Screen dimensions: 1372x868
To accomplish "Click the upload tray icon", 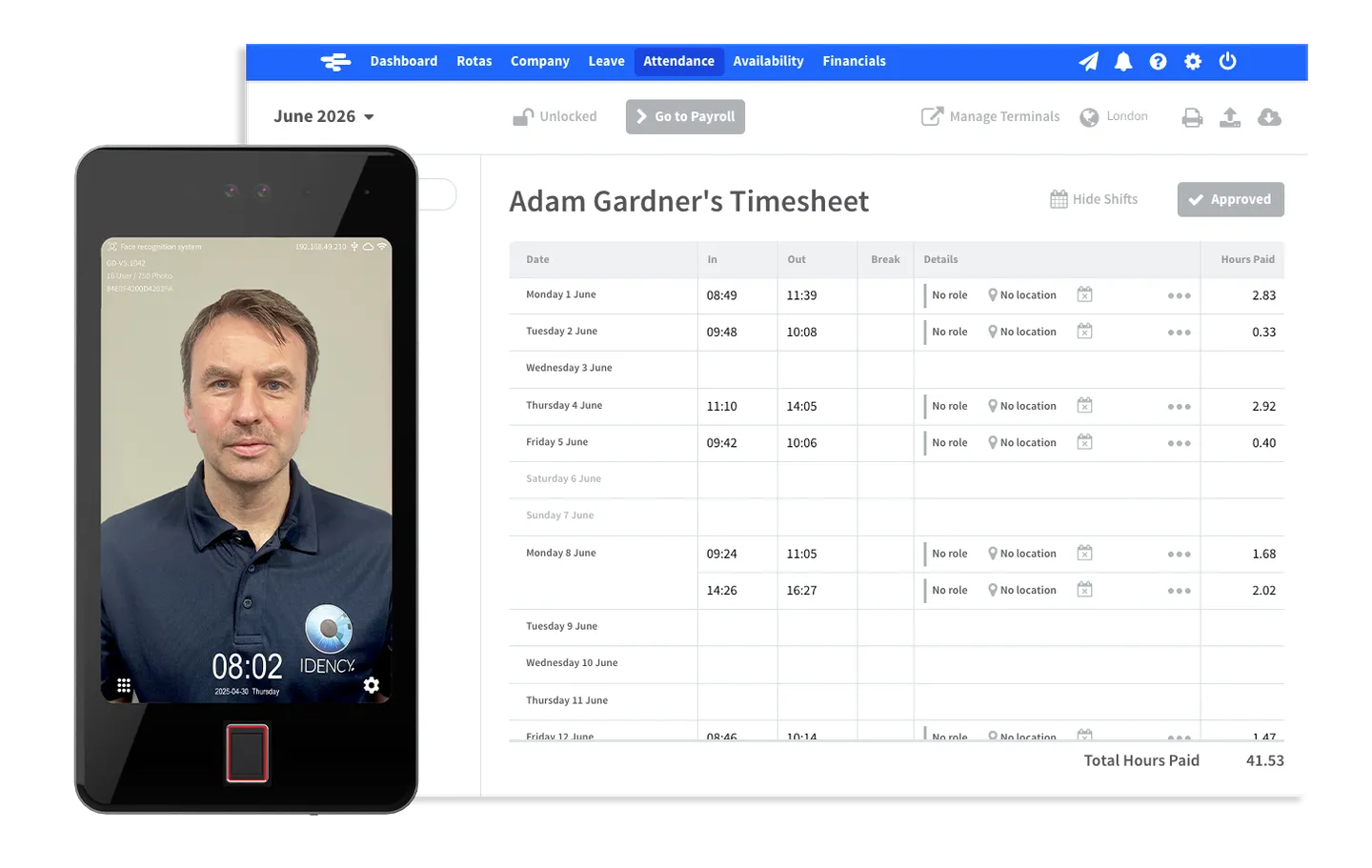I will (1230, 117).
